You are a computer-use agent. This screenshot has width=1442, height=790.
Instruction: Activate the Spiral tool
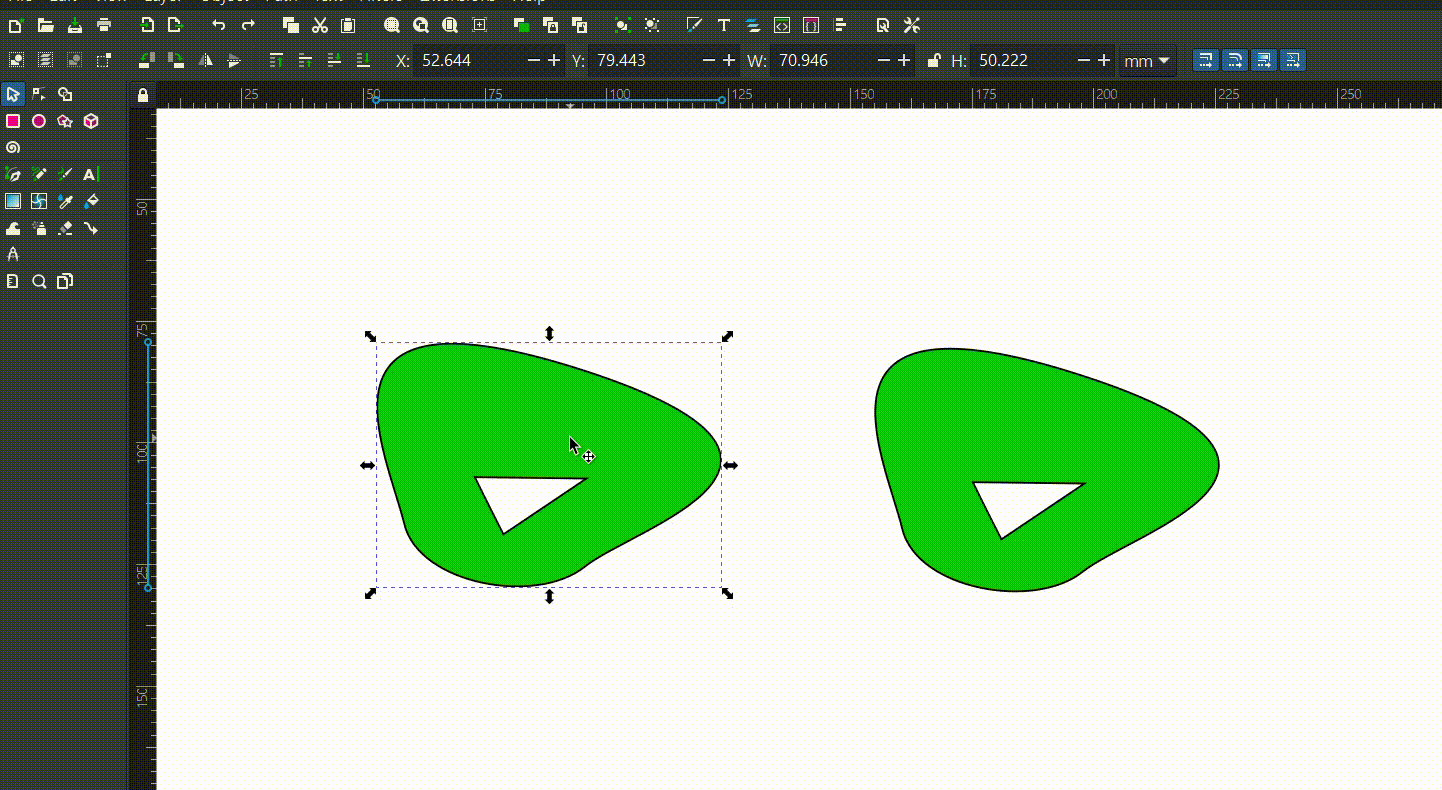(x=13, y=147)
